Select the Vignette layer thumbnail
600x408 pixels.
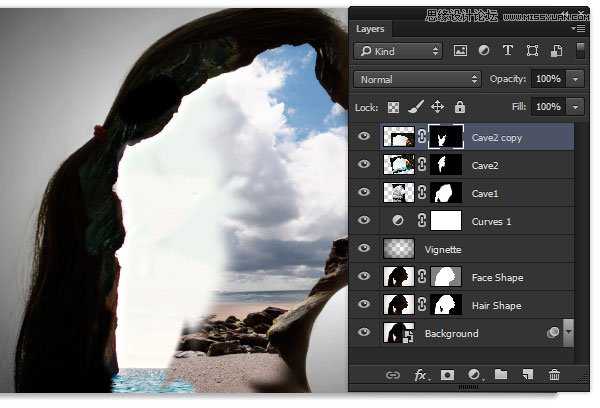pyautogui.click(x=399, y=248)
